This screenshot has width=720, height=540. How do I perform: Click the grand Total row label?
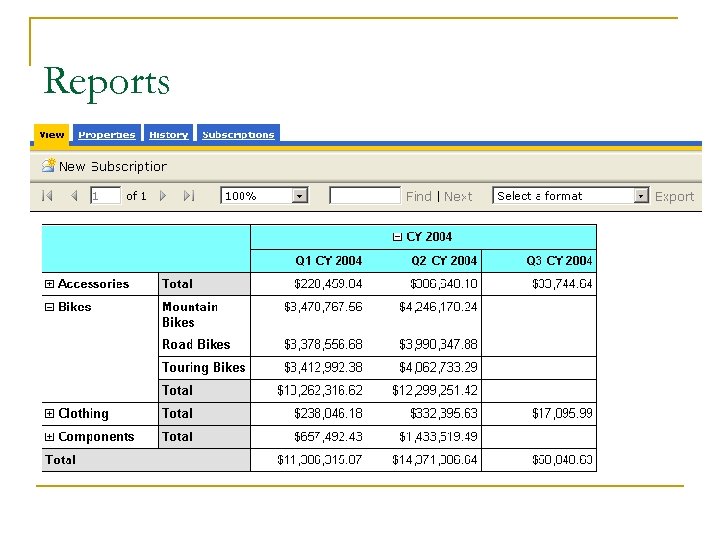click(60, 460)
